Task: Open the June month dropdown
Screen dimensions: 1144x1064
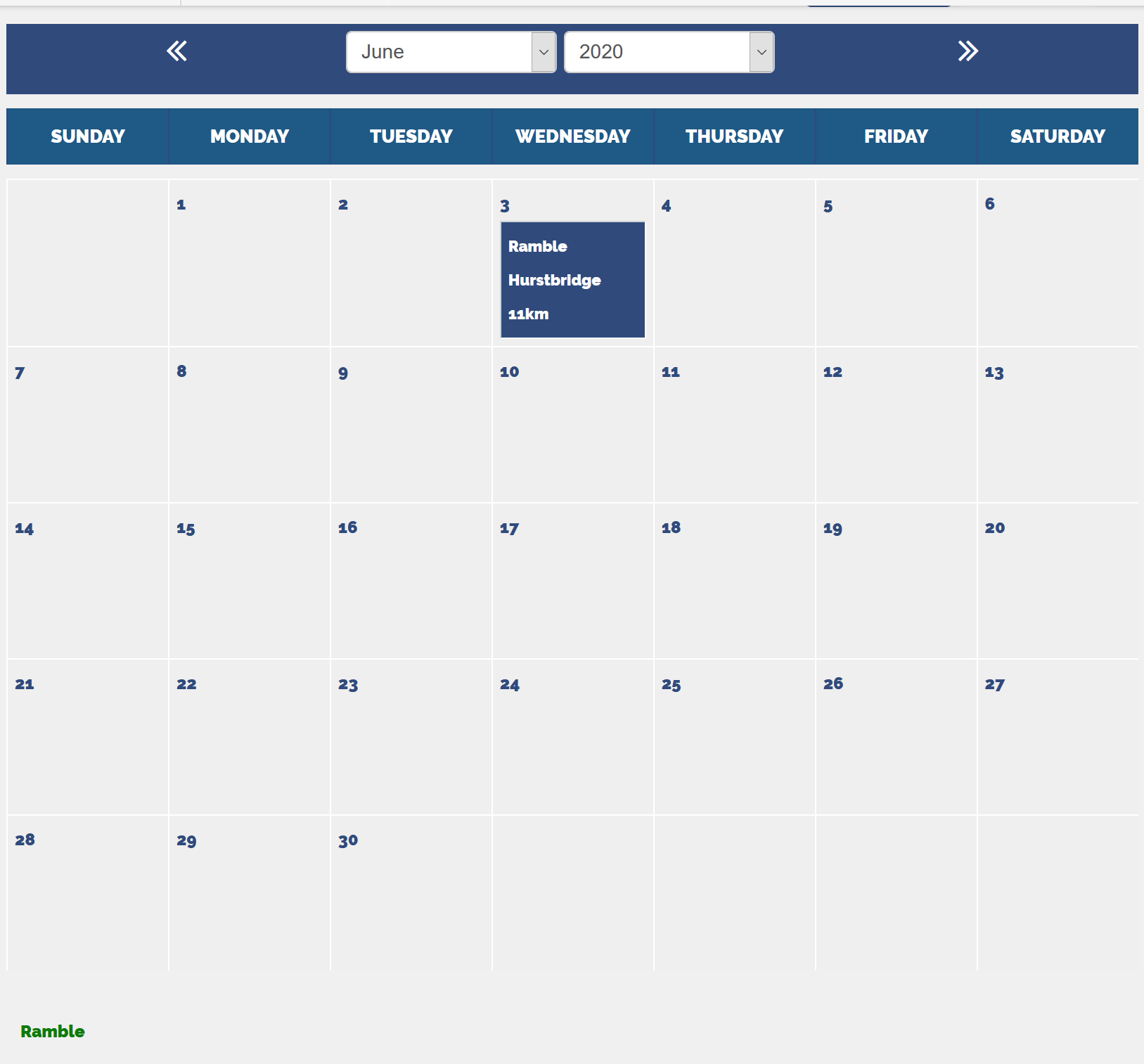Action: tap(451, 52)
